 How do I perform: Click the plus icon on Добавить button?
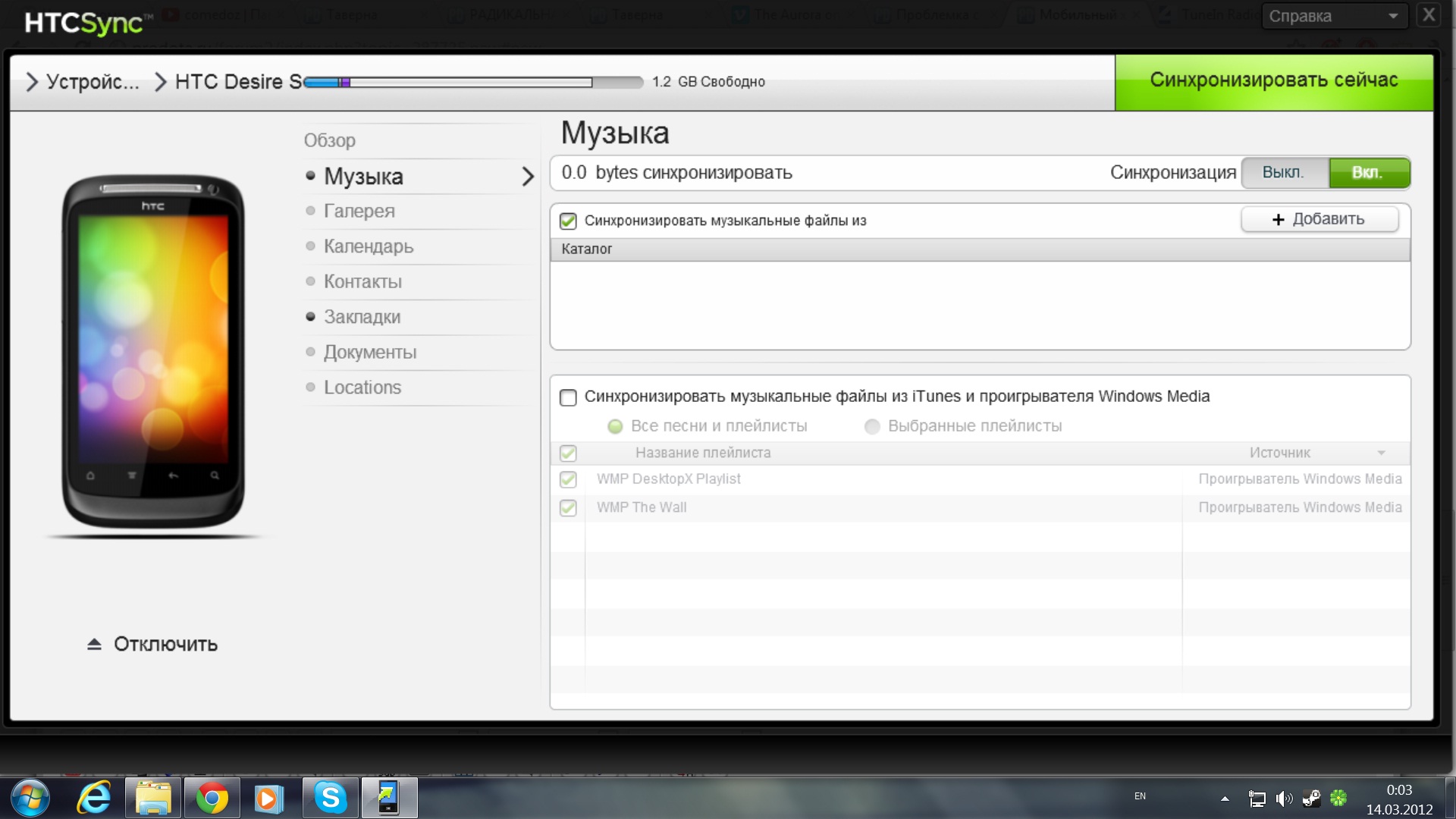click(1278, 219)
